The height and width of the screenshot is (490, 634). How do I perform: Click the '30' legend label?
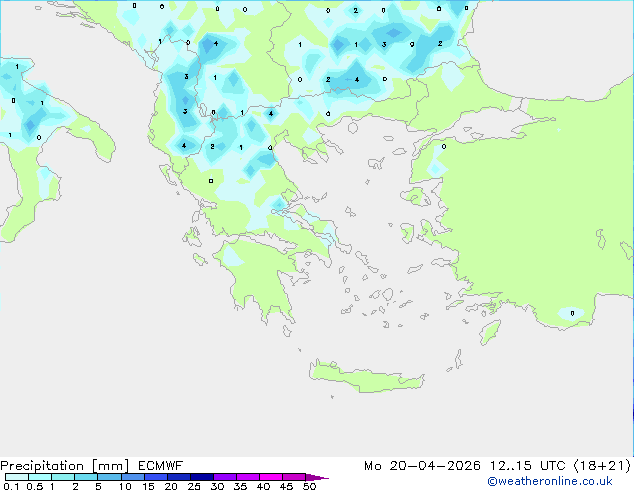tap(217, 486)
